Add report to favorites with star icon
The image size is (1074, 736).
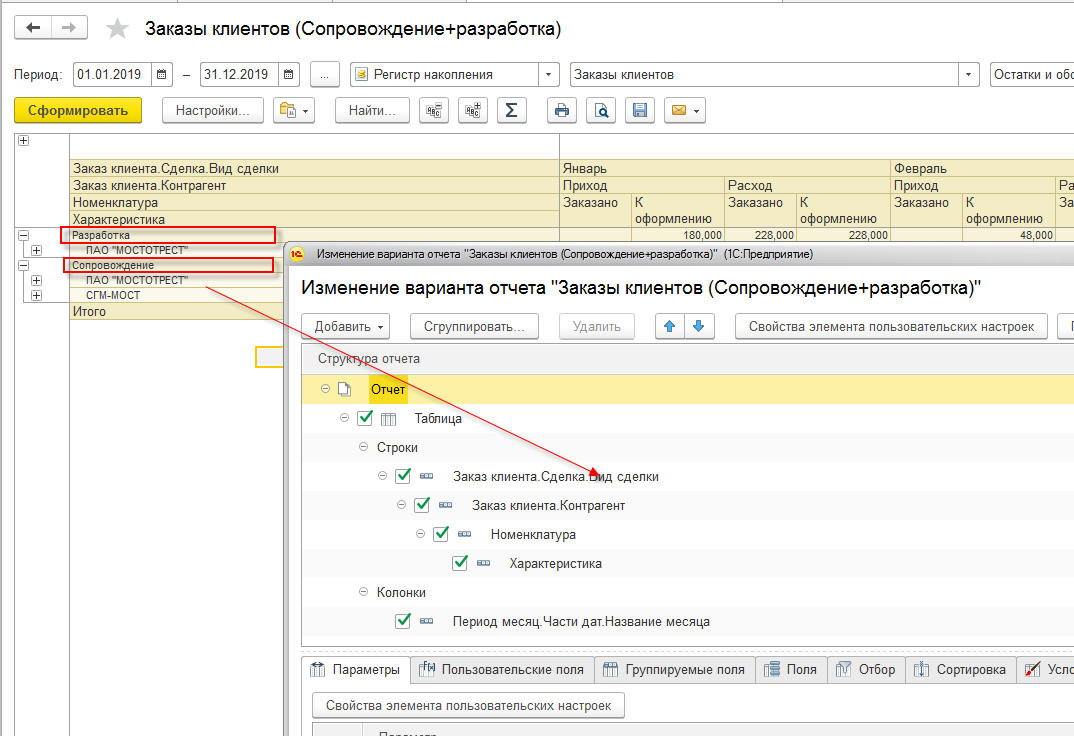117,29
